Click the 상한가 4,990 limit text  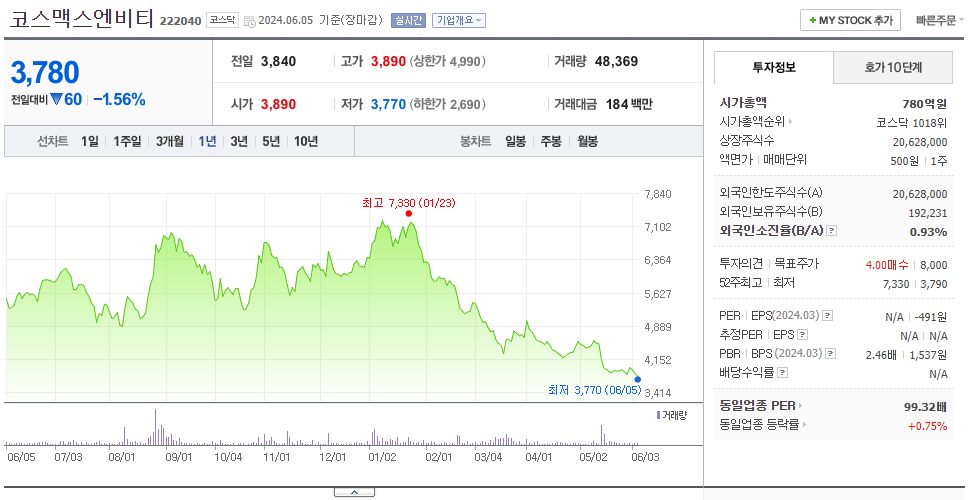[x=448, y=62]
